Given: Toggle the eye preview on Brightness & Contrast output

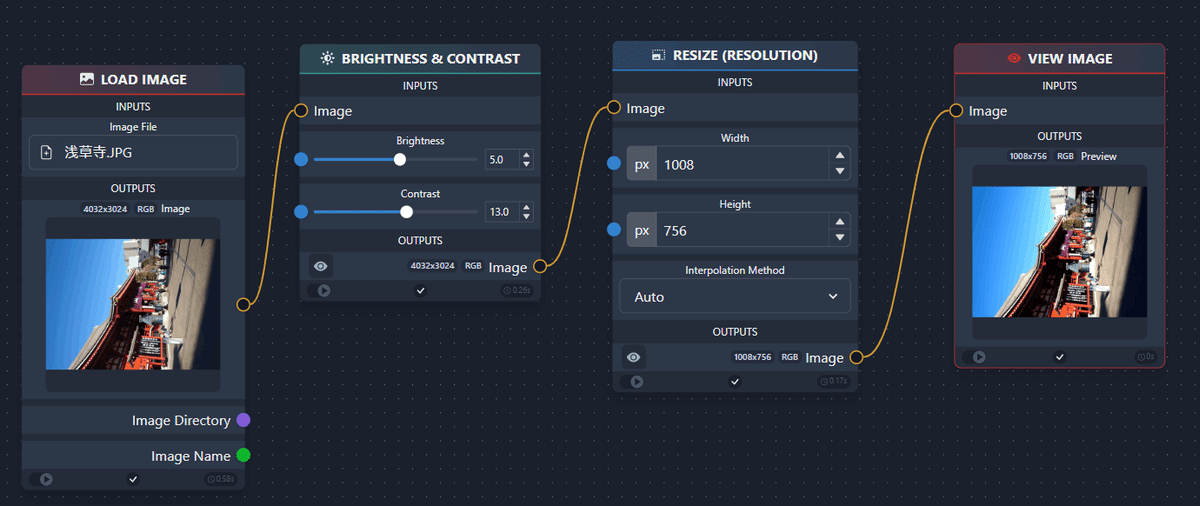Looking at the screenshot, I should 320,267.
